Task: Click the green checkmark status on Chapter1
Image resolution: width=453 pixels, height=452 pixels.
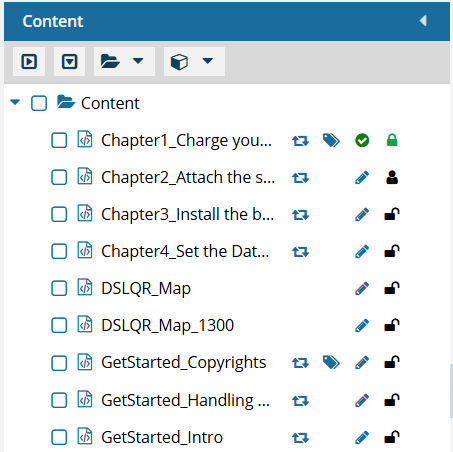Action: coord(362,140)
